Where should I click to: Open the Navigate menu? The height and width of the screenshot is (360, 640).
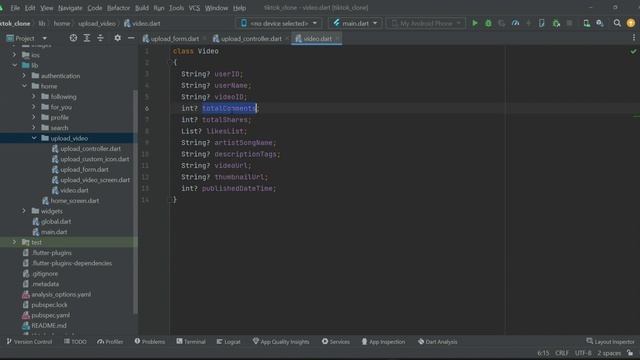[x=70, y=8]
